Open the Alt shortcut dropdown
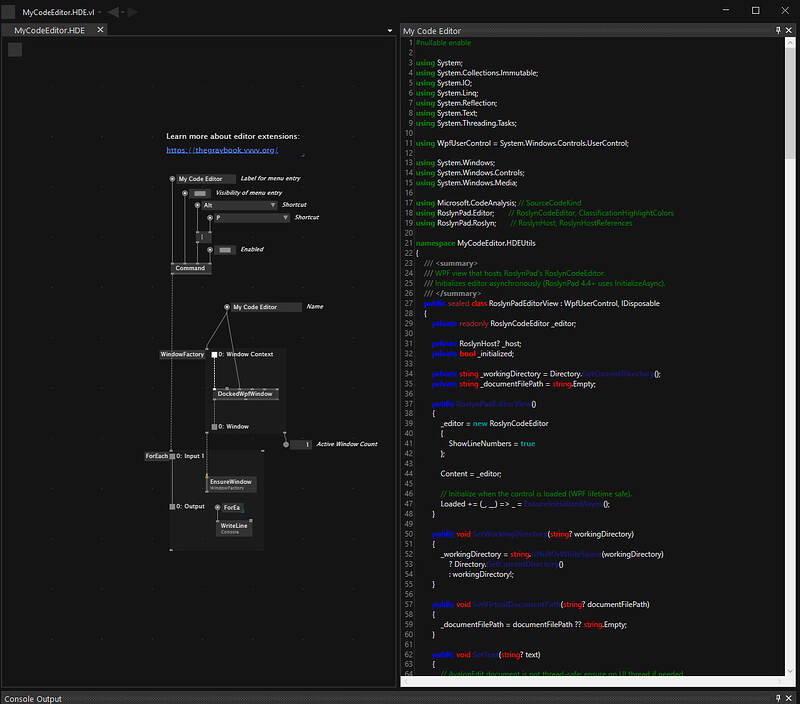800x704 pixels. (272, 205)
